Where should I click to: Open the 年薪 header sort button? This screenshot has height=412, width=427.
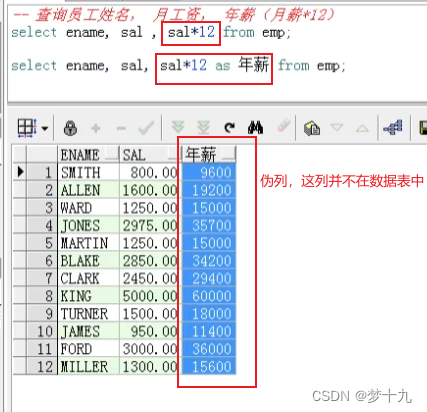point(228,154)
